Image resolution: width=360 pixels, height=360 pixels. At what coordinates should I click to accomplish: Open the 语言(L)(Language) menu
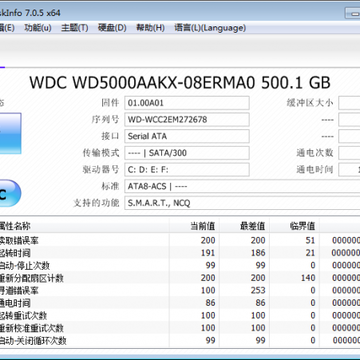[x=210, y=28]
